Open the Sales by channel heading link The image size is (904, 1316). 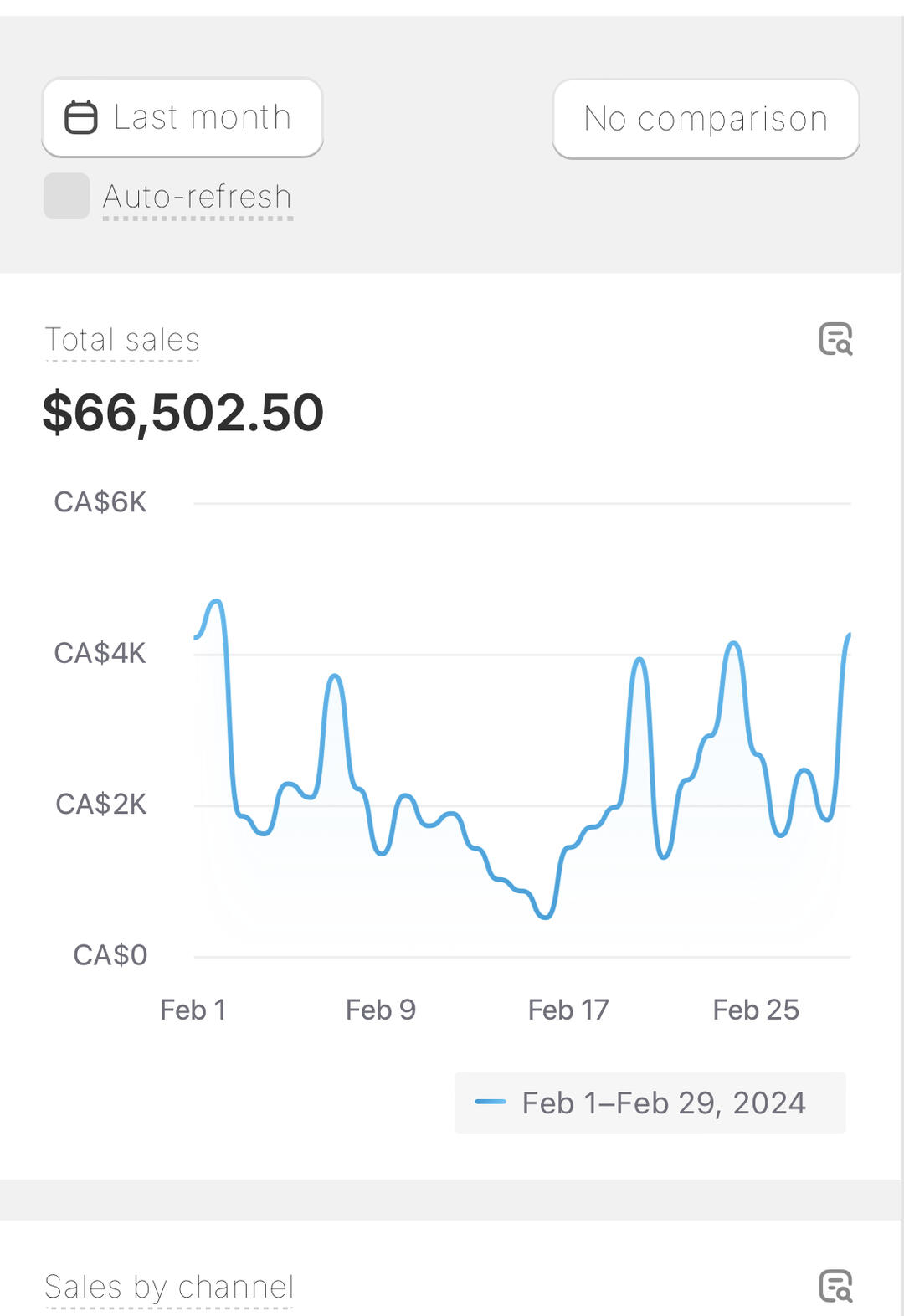pos(169,1287)
